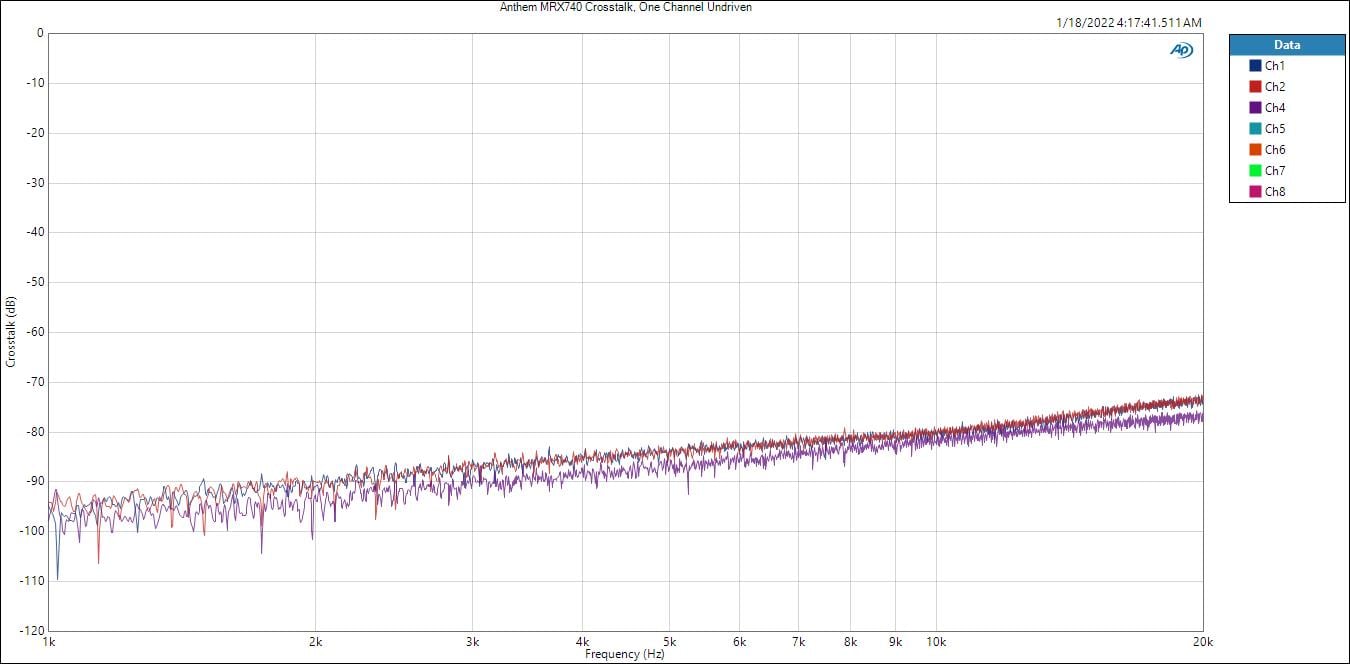Click the 1k tick on frequency axis

pyautogui.click(x=49, y=642)
